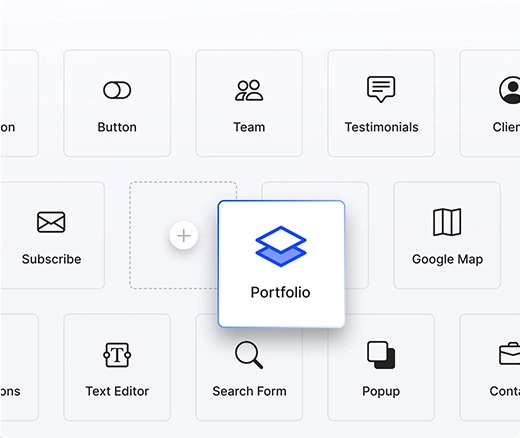Click the Portfolio label text
520x438 pixels.
tap(281, 292)
